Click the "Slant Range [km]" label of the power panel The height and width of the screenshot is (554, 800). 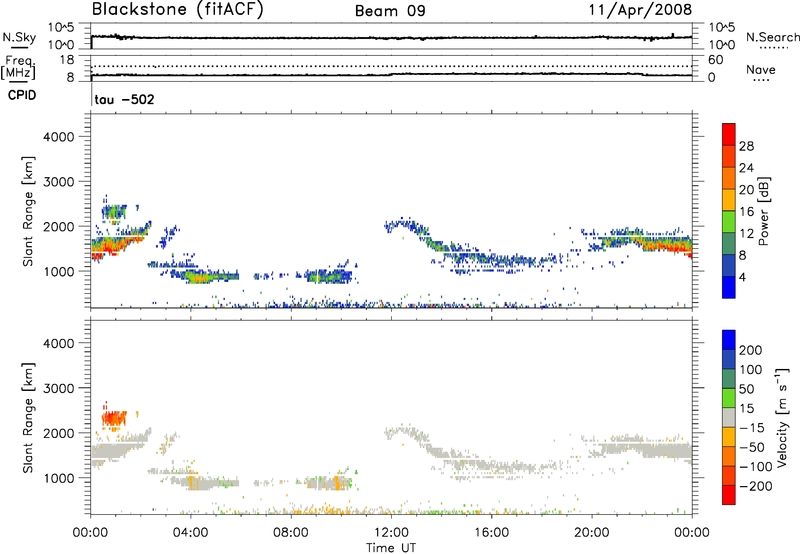(x=28, y=211)
